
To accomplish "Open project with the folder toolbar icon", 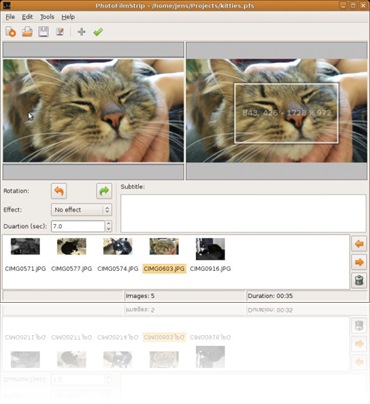I will [x=27, y=32].
